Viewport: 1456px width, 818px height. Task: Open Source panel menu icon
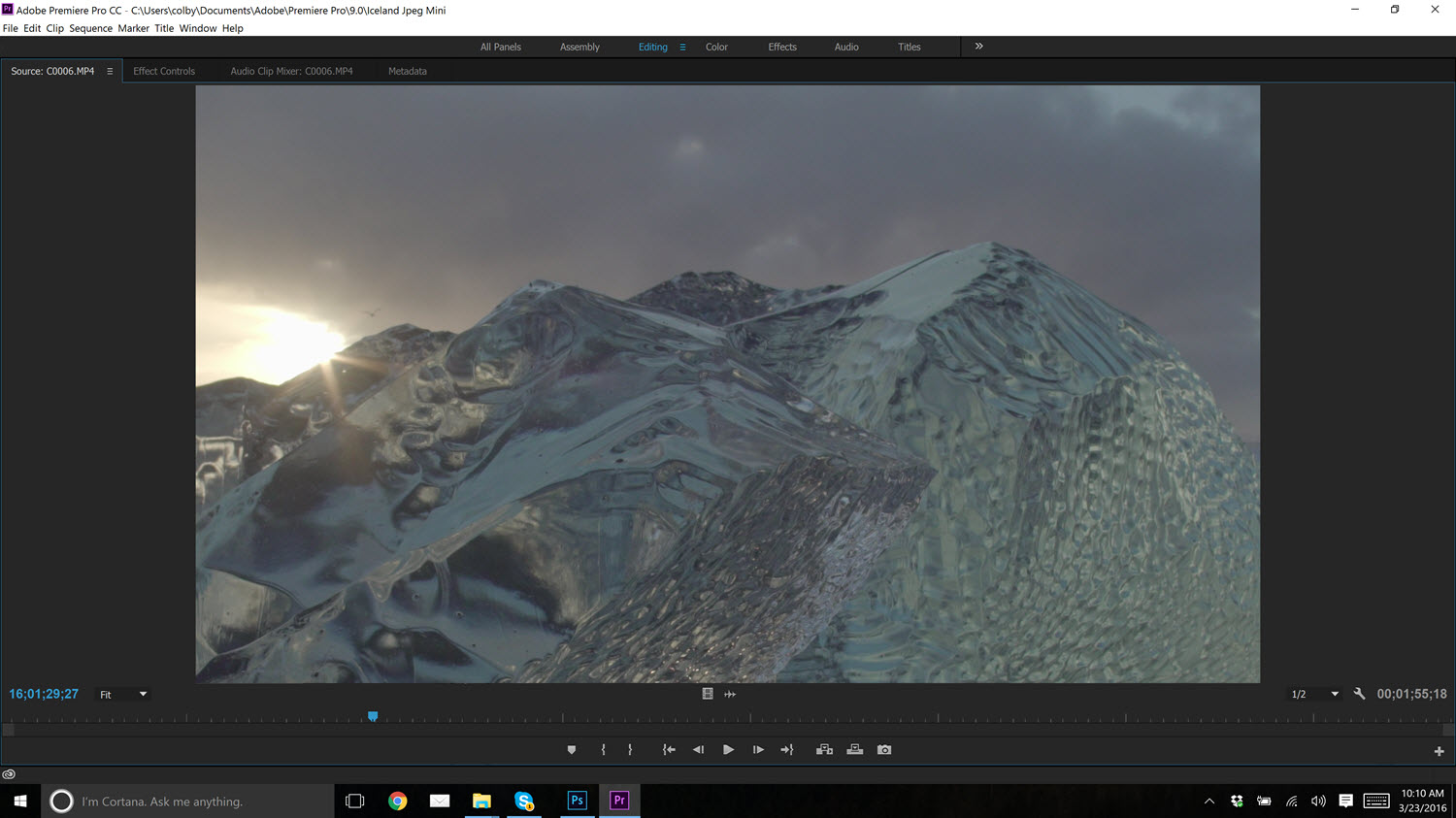coord(110,71)
